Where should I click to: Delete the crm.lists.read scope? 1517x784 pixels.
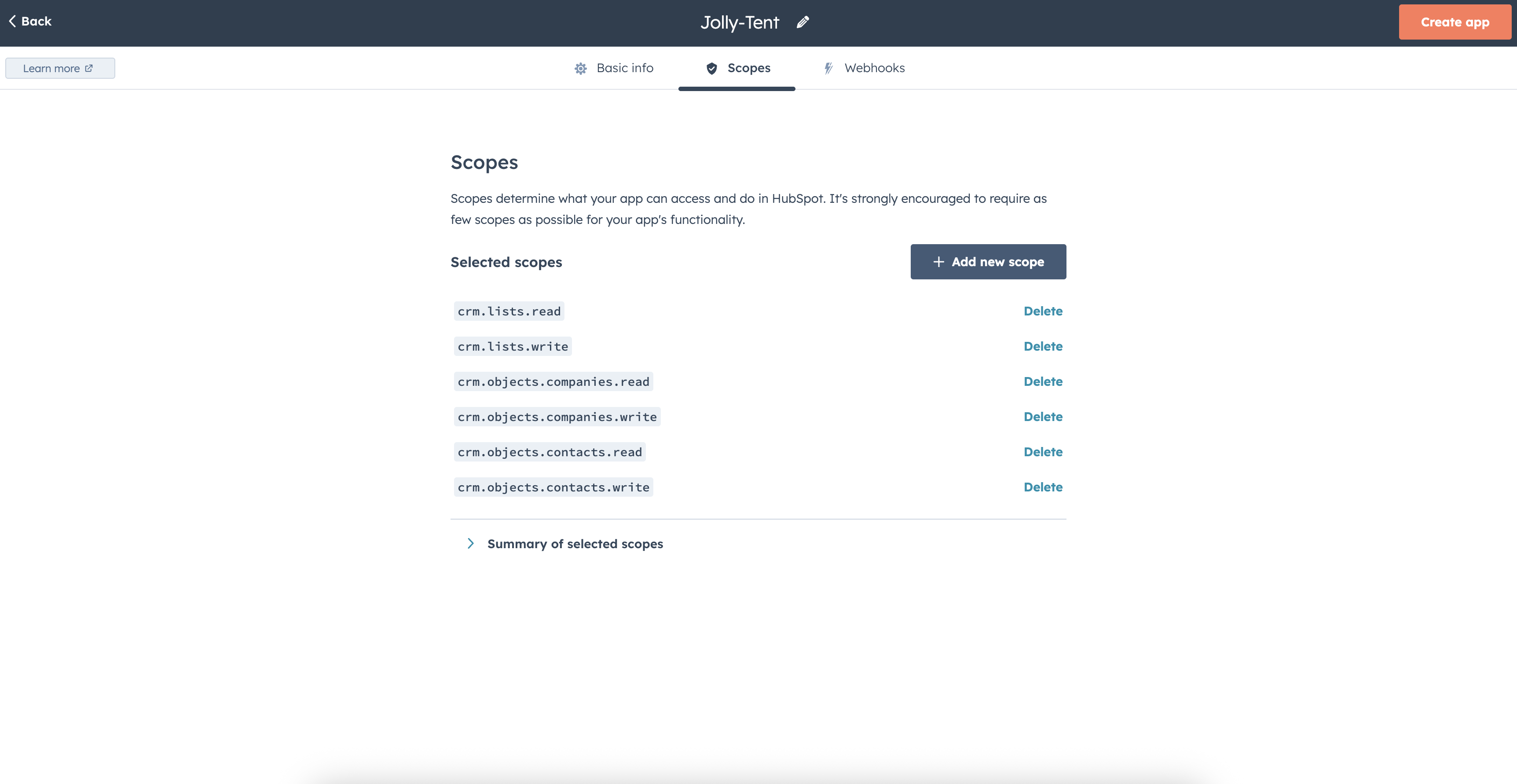(1042, 311)
